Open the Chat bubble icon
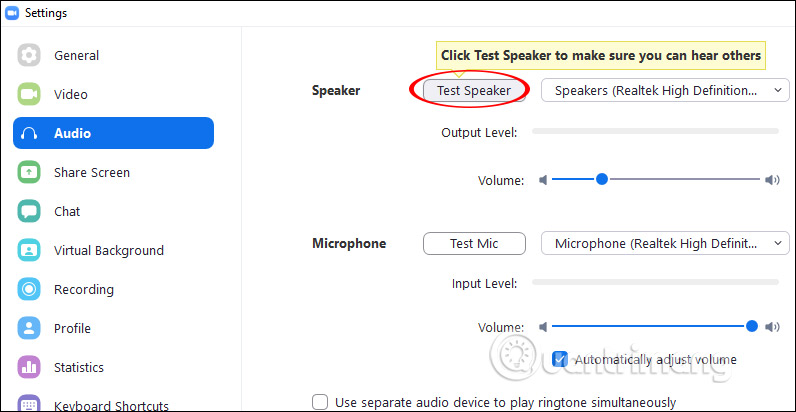The image size is (796, 412). tap(29, 211)
